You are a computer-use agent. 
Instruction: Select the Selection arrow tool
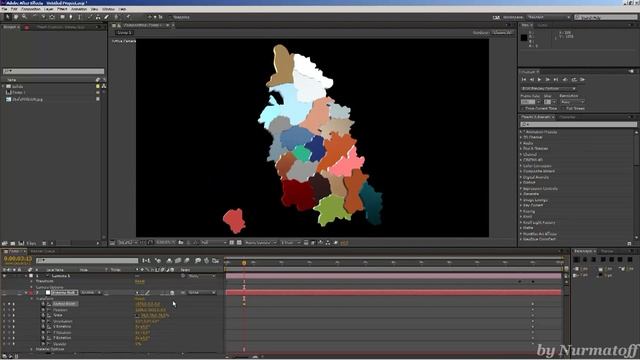pos(7,17)
